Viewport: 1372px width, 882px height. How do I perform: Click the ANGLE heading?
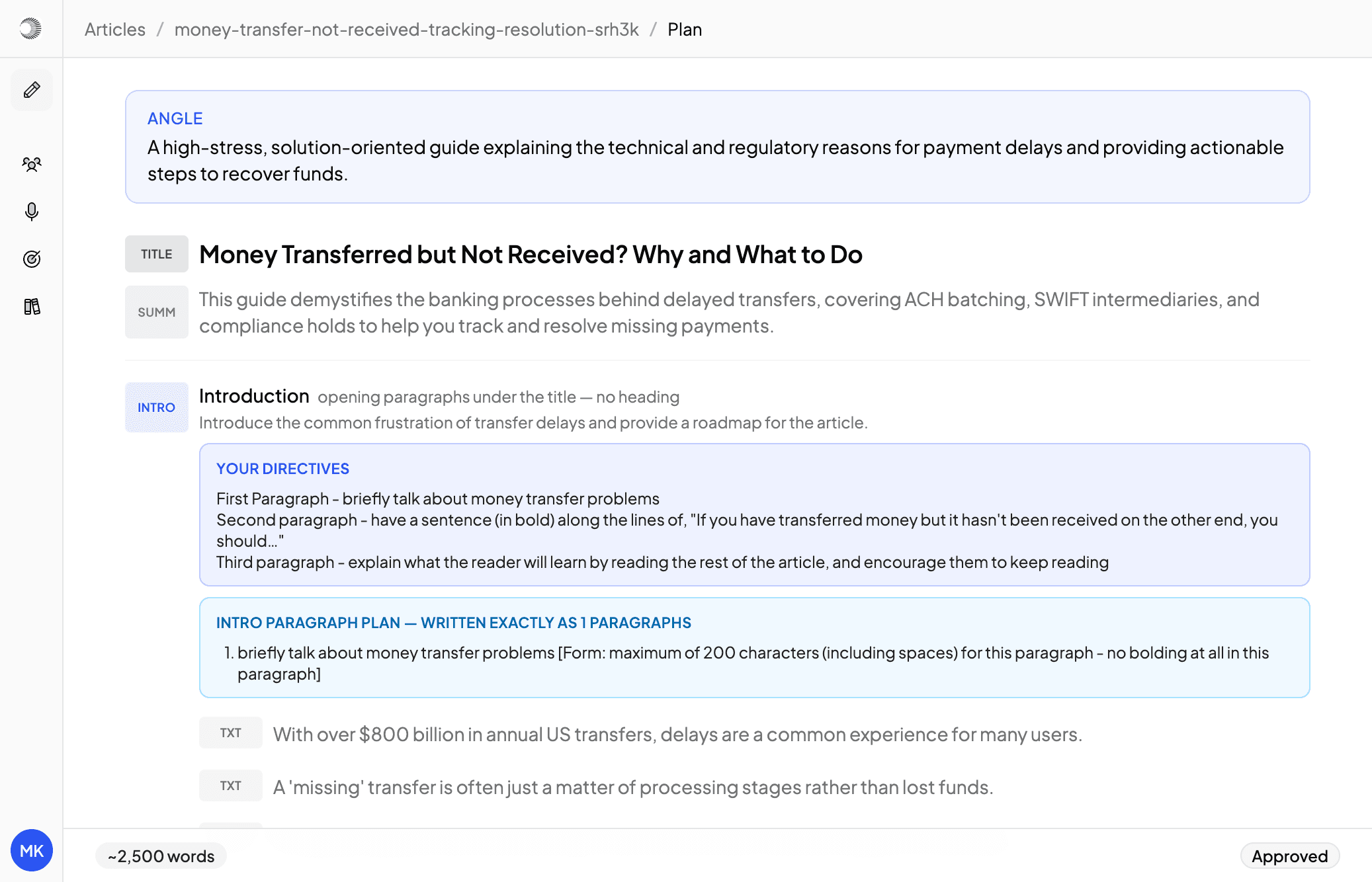(175, 118)
